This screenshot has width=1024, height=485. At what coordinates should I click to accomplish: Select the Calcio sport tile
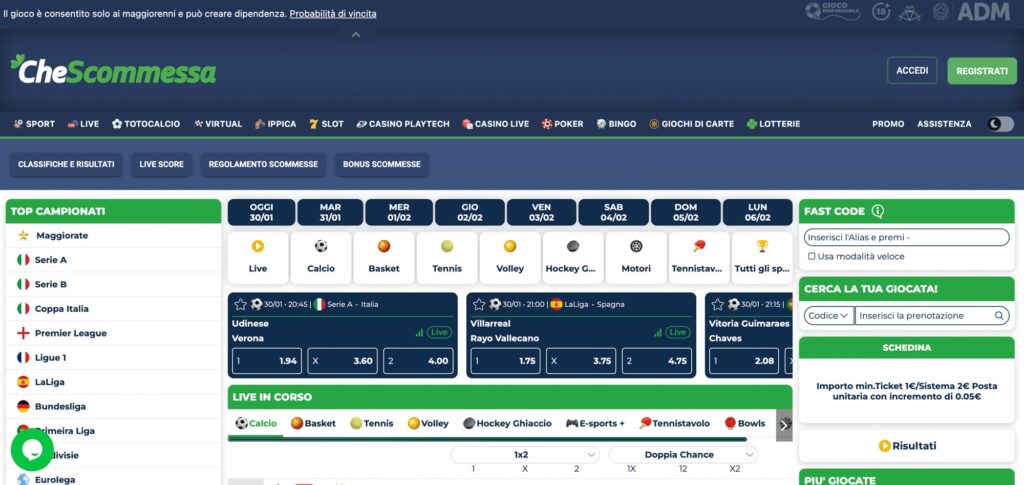coord(321,258)
